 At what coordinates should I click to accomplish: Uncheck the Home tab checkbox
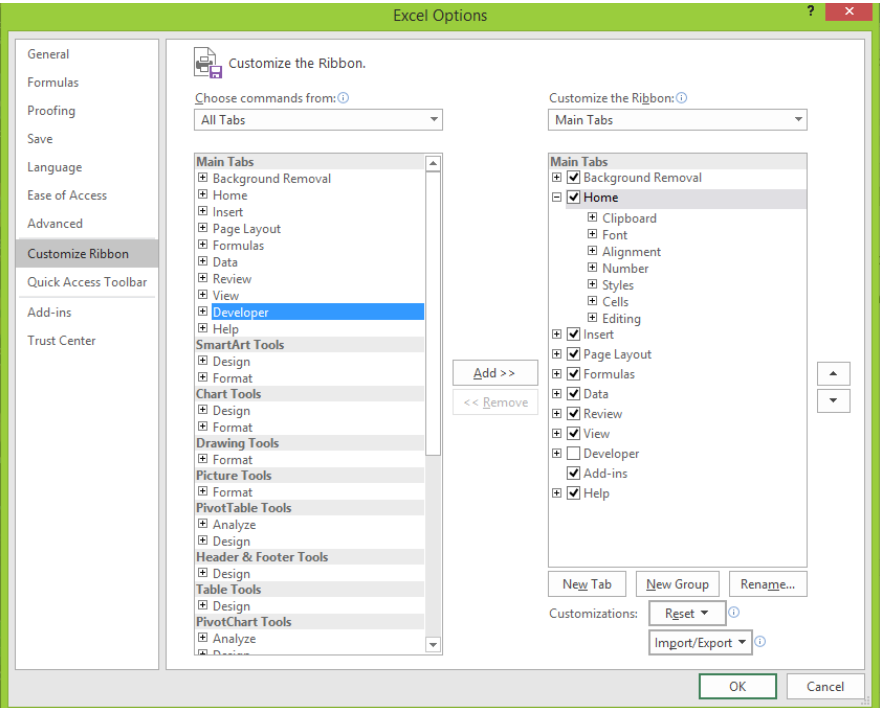point(573,197)
